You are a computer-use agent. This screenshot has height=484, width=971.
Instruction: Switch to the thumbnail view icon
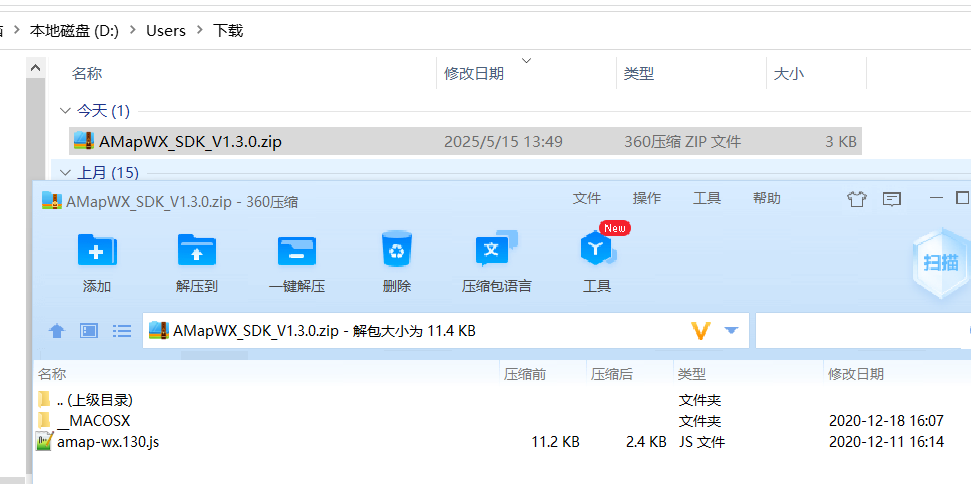point(89,331)
